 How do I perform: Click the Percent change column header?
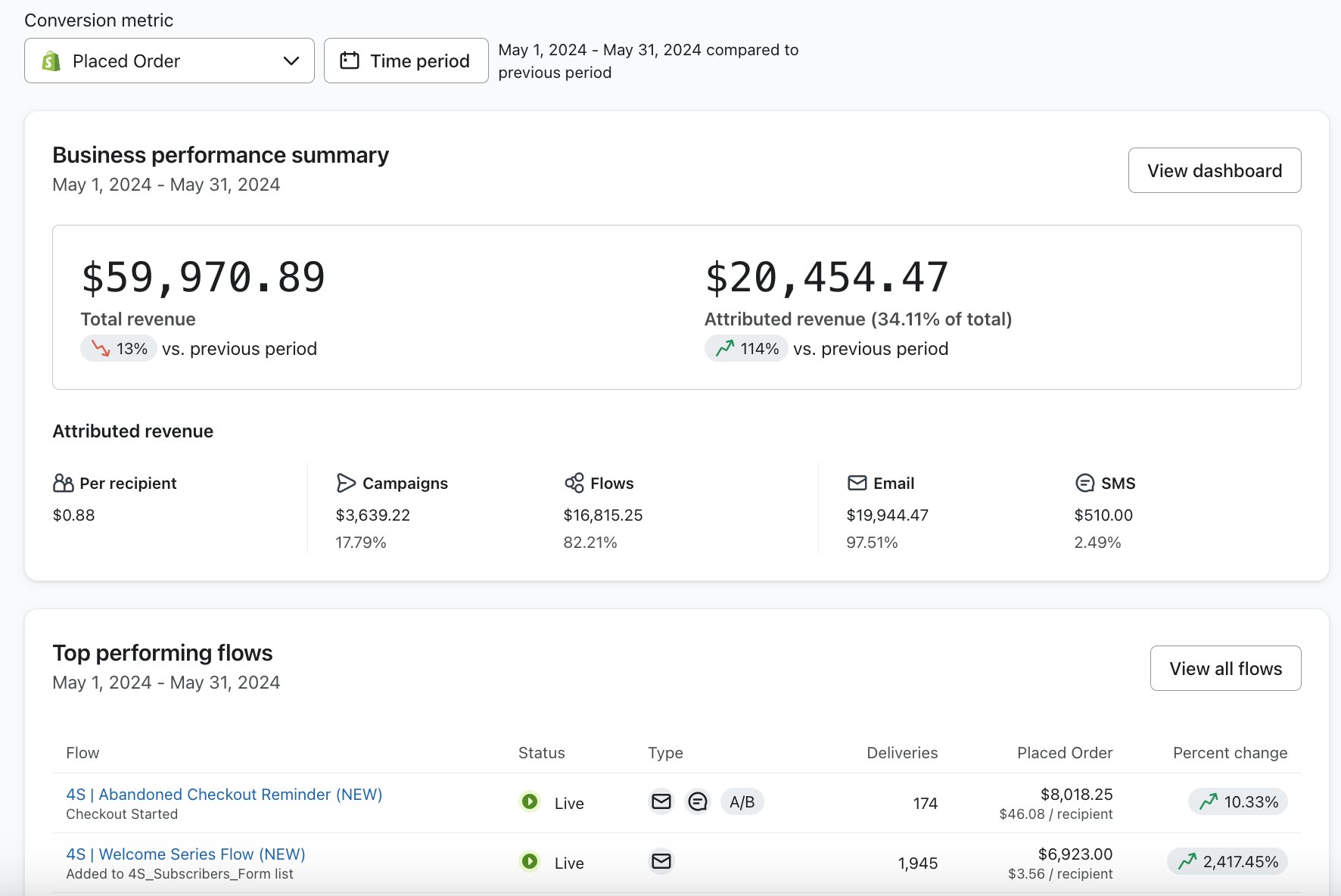tap(1230, 753)
